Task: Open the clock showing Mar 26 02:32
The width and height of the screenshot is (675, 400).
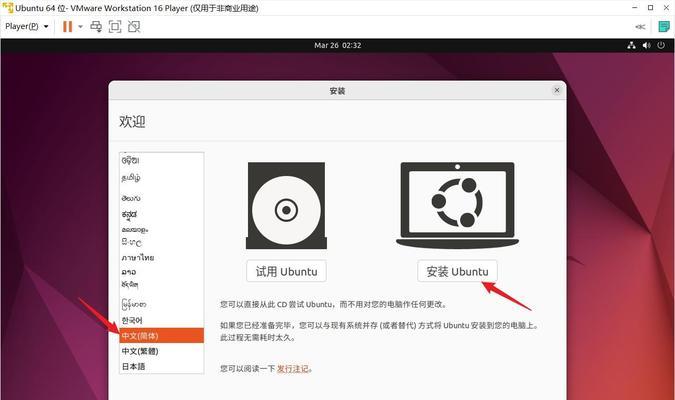Action: click(338, 45)
